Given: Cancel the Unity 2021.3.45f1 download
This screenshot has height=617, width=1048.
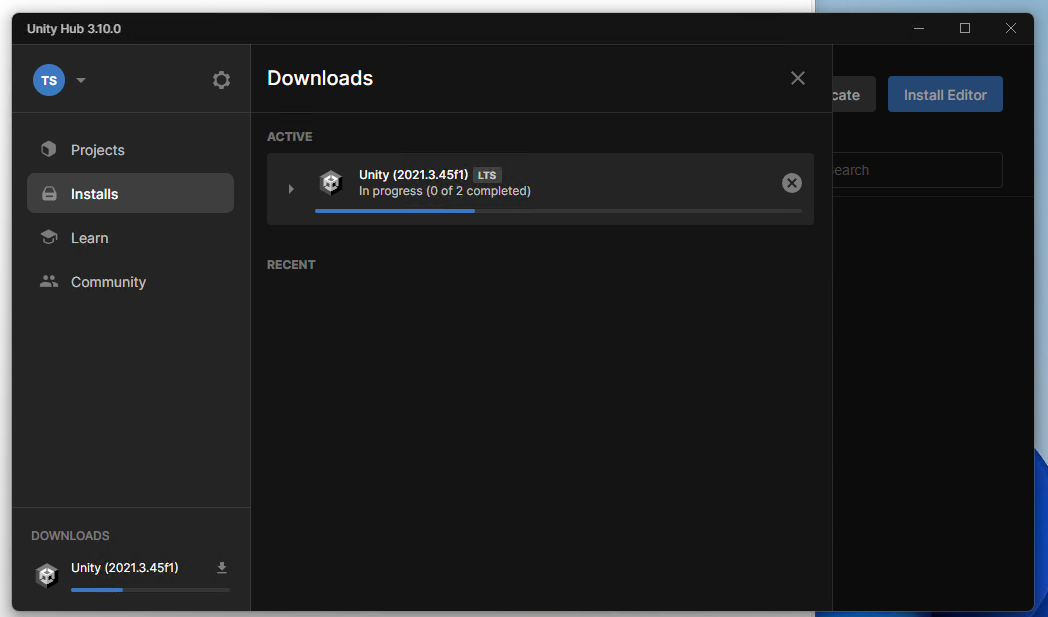Looking at the screenshot, I should (792, 183).
